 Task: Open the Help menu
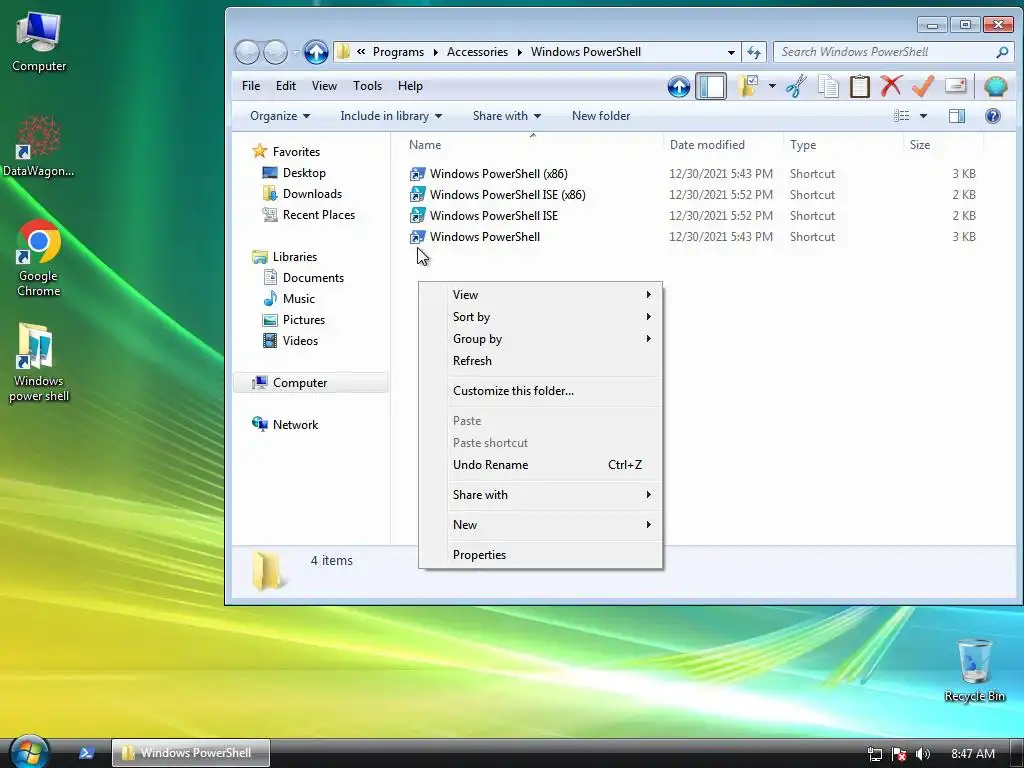click(x=410, y=86)
